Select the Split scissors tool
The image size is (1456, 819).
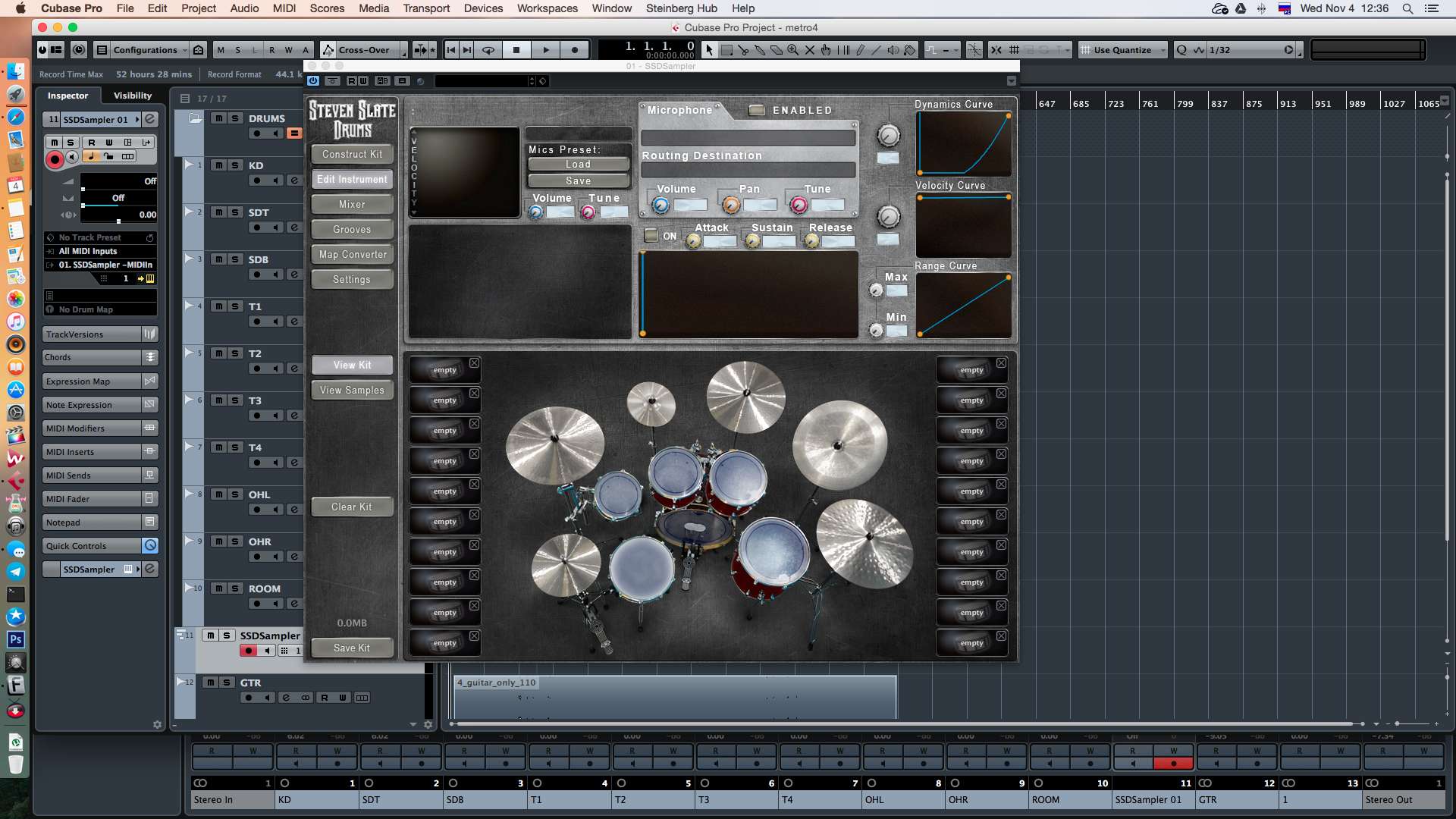click(742, 50)
